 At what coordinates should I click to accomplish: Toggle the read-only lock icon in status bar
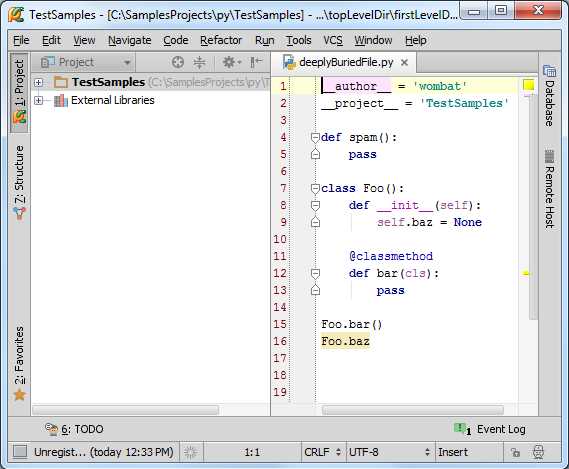515,452
